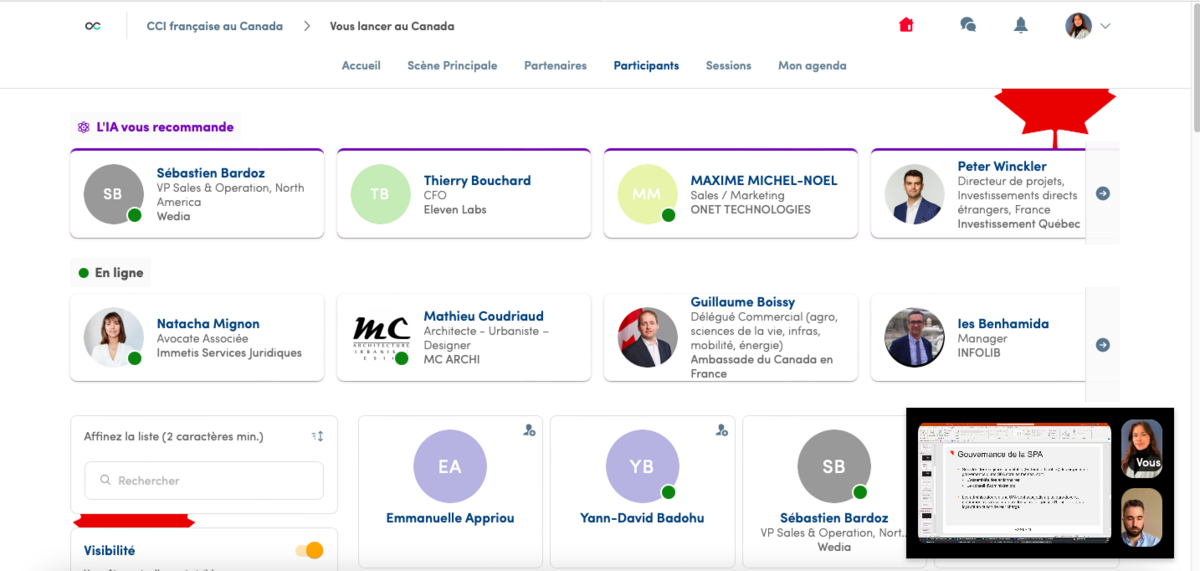Toggle the Visibilité switch
The image size is (1200, 571).
pos(309,550)
